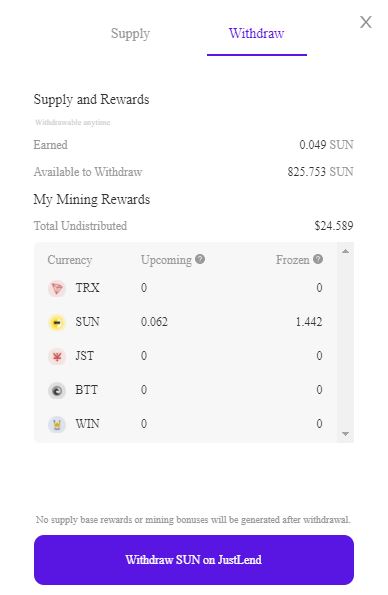Click the TRX currency icon
This screenshot has width=388, height=595.
[x=57, y=289]
